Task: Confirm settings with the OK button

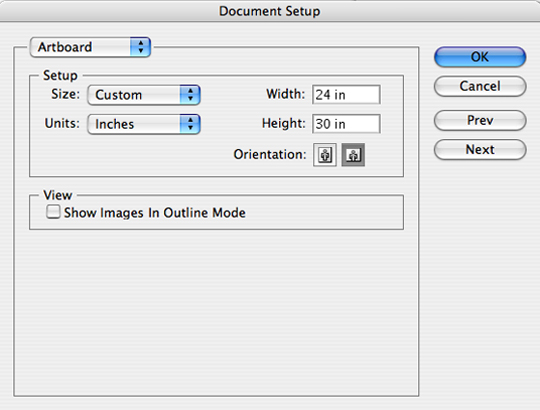Action: pos(480,57)
